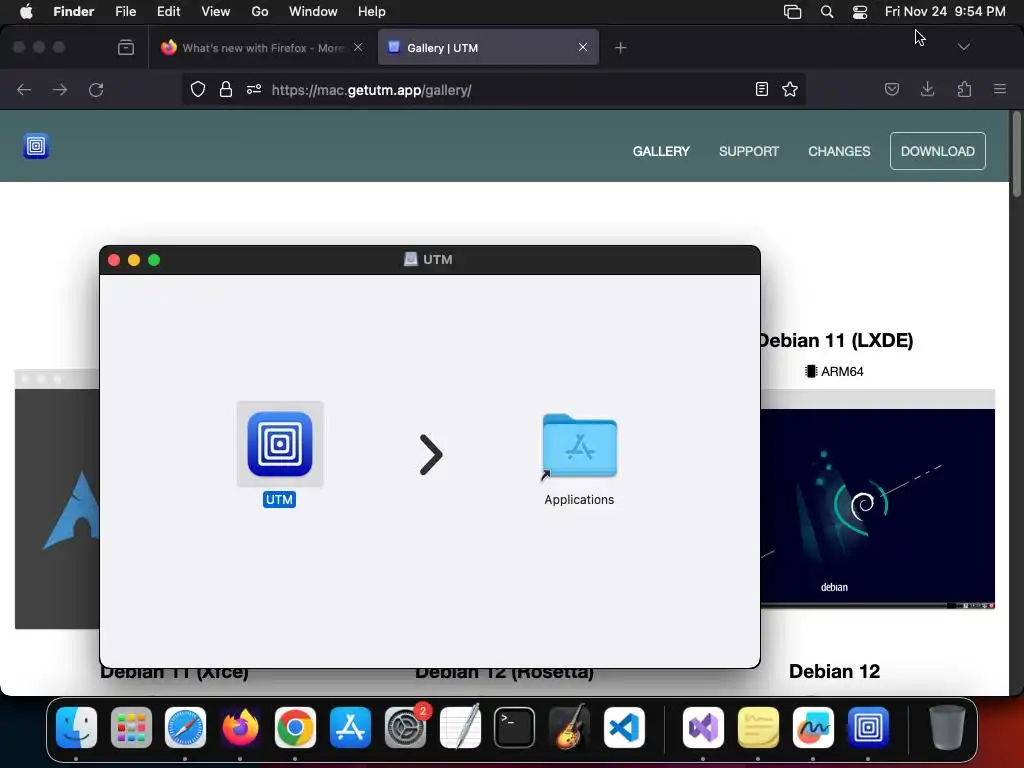The image size is (1024, 768).
Task: Save page to Pocket icon
Action: [x=891, y=89]
